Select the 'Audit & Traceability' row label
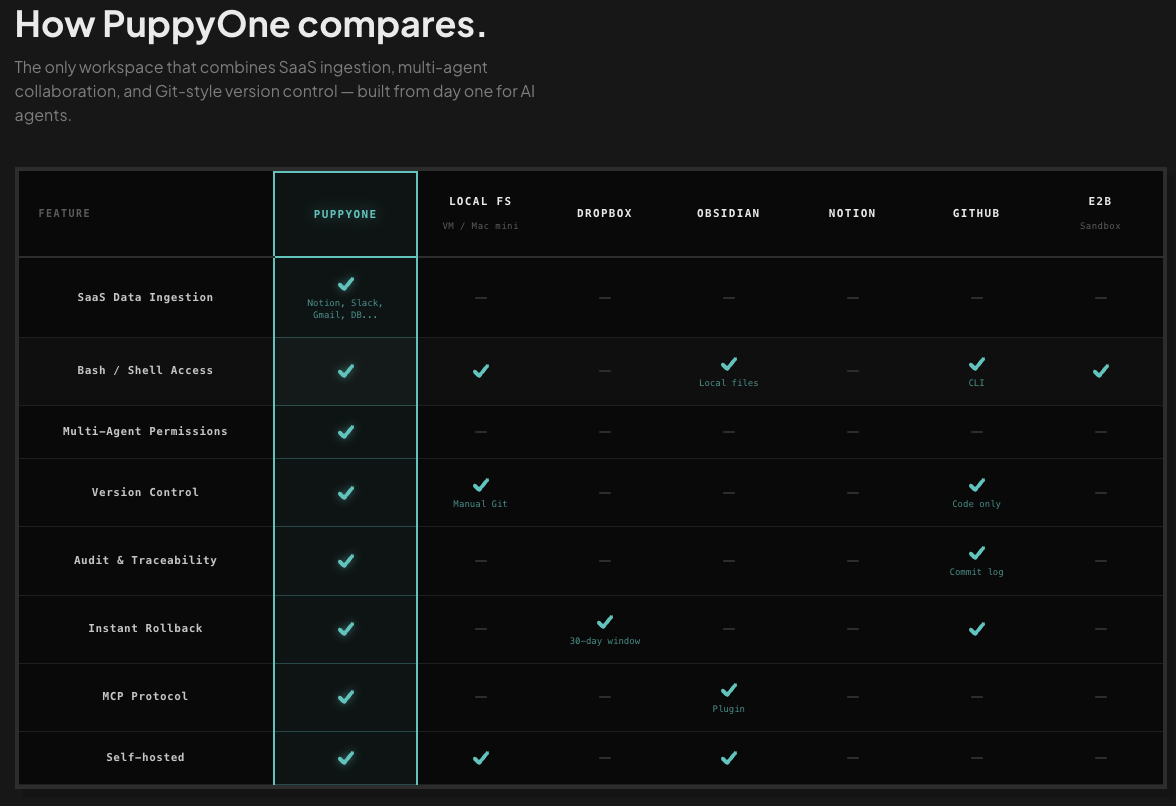 pyautogui.click(x=146, y=560)
